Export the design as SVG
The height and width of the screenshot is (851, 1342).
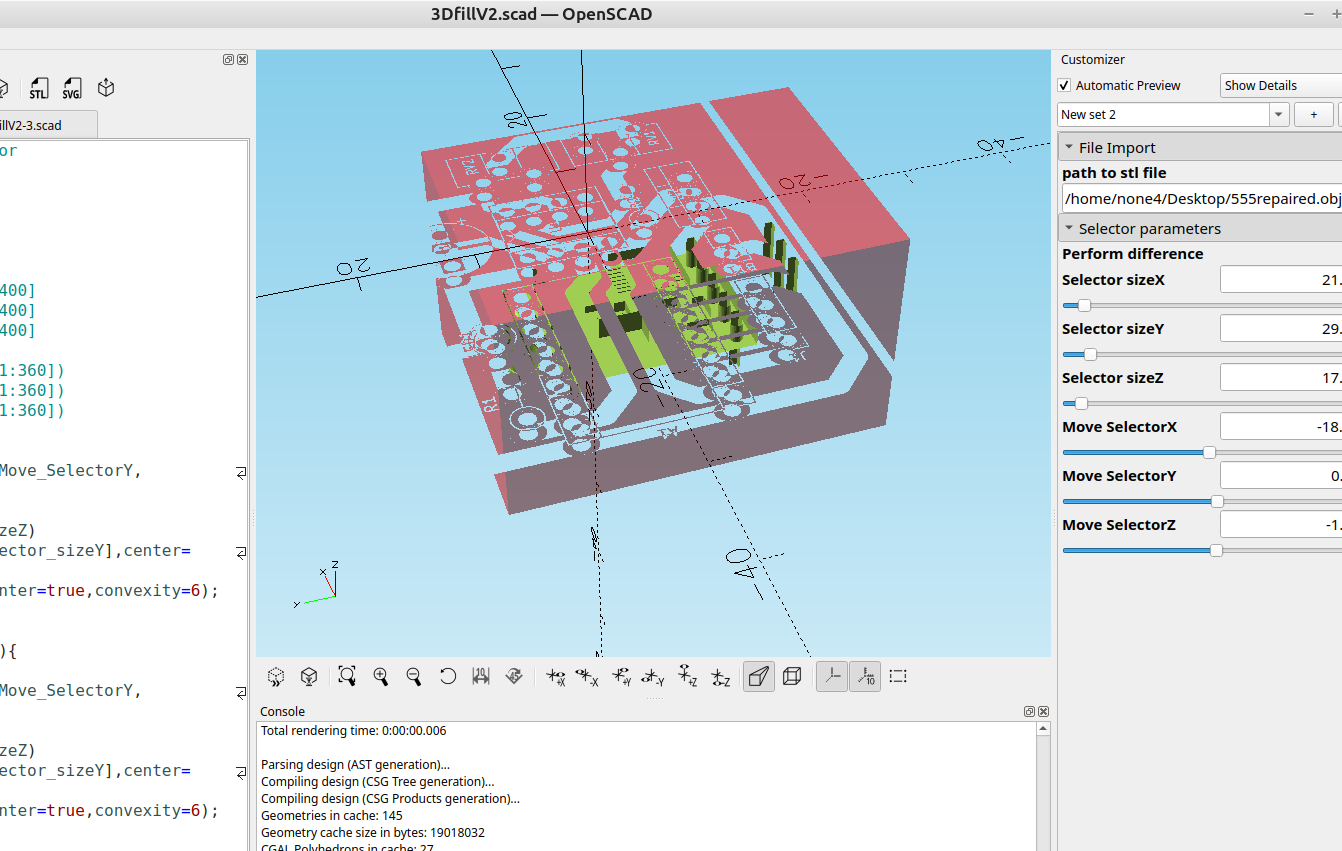tap(72, 88)
